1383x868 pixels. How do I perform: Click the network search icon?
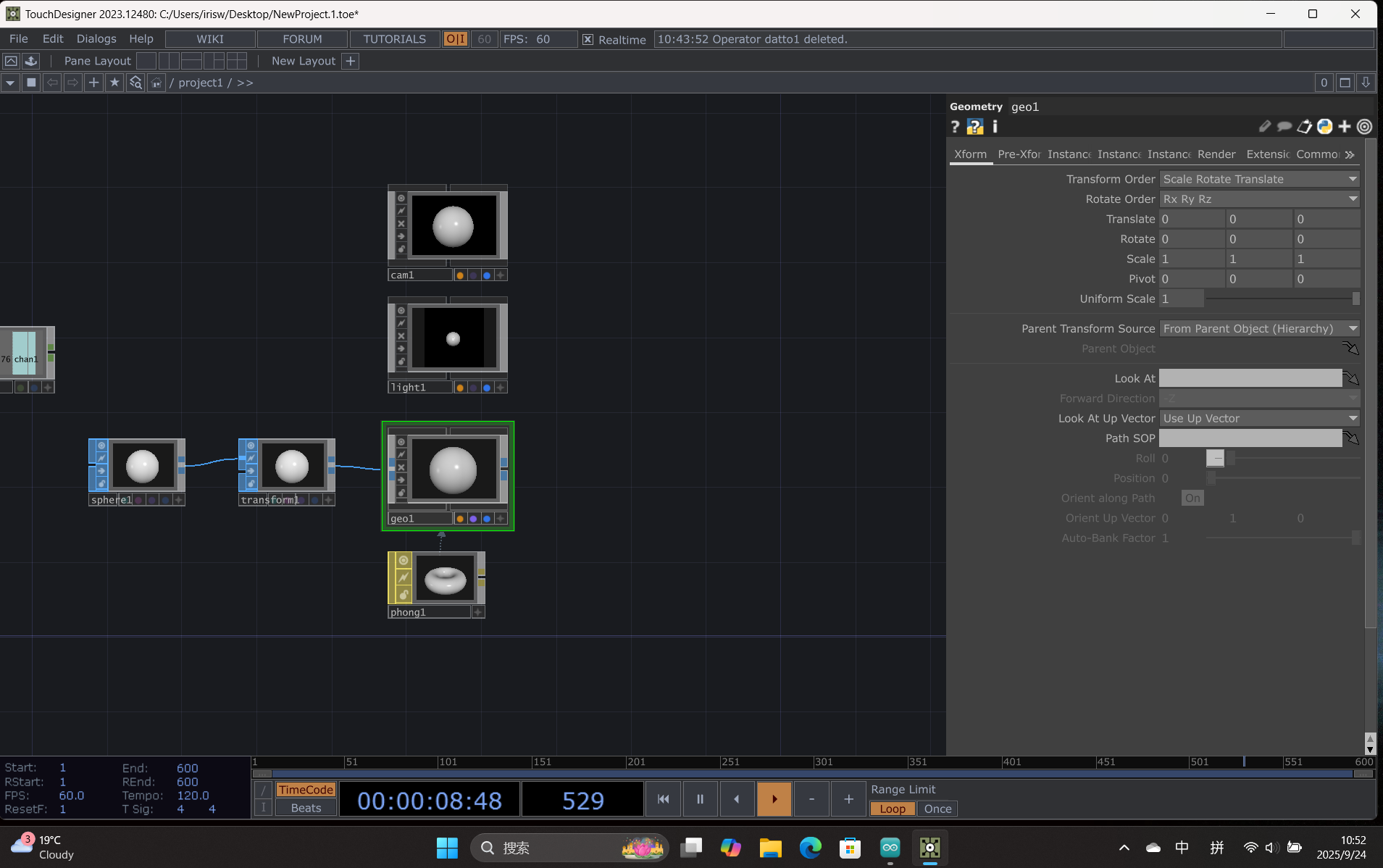(135, 82)
